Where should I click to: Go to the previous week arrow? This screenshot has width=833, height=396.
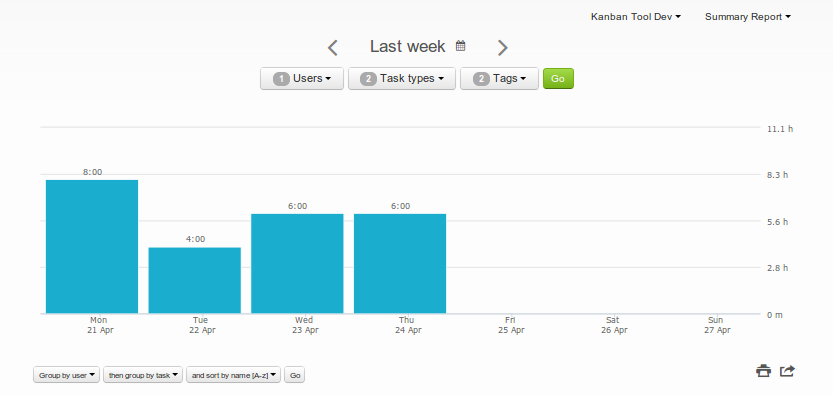pos(333,48)
